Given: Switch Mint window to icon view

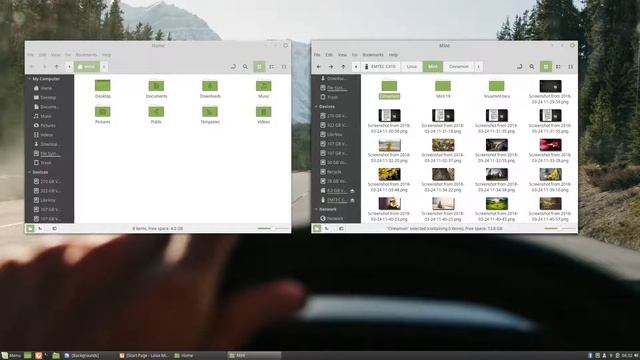Looking at the screenshot, I should click(546, 67).
